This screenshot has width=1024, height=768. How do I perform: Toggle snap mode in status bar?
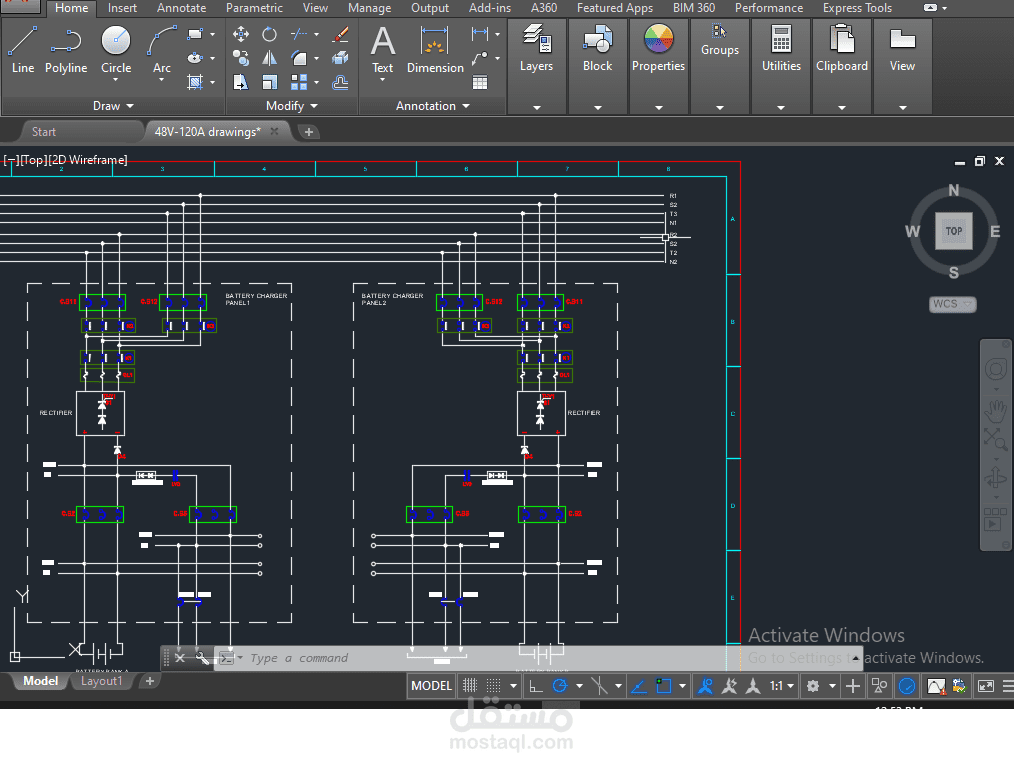point(494,686)
